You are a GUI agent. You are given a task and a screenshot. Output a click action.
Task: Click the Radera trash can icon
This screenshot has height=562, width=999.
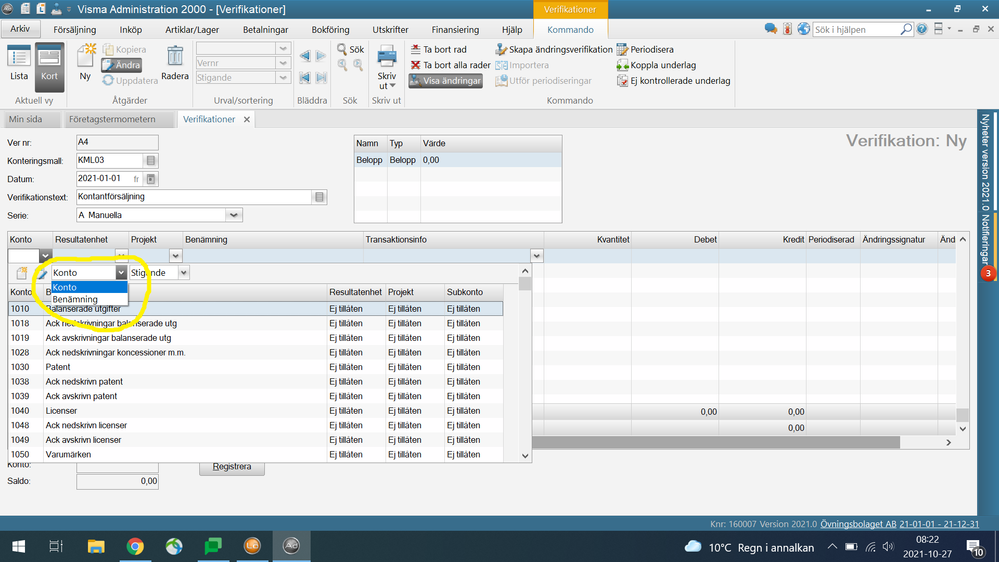pyautogui.click(x=175, y=59)
